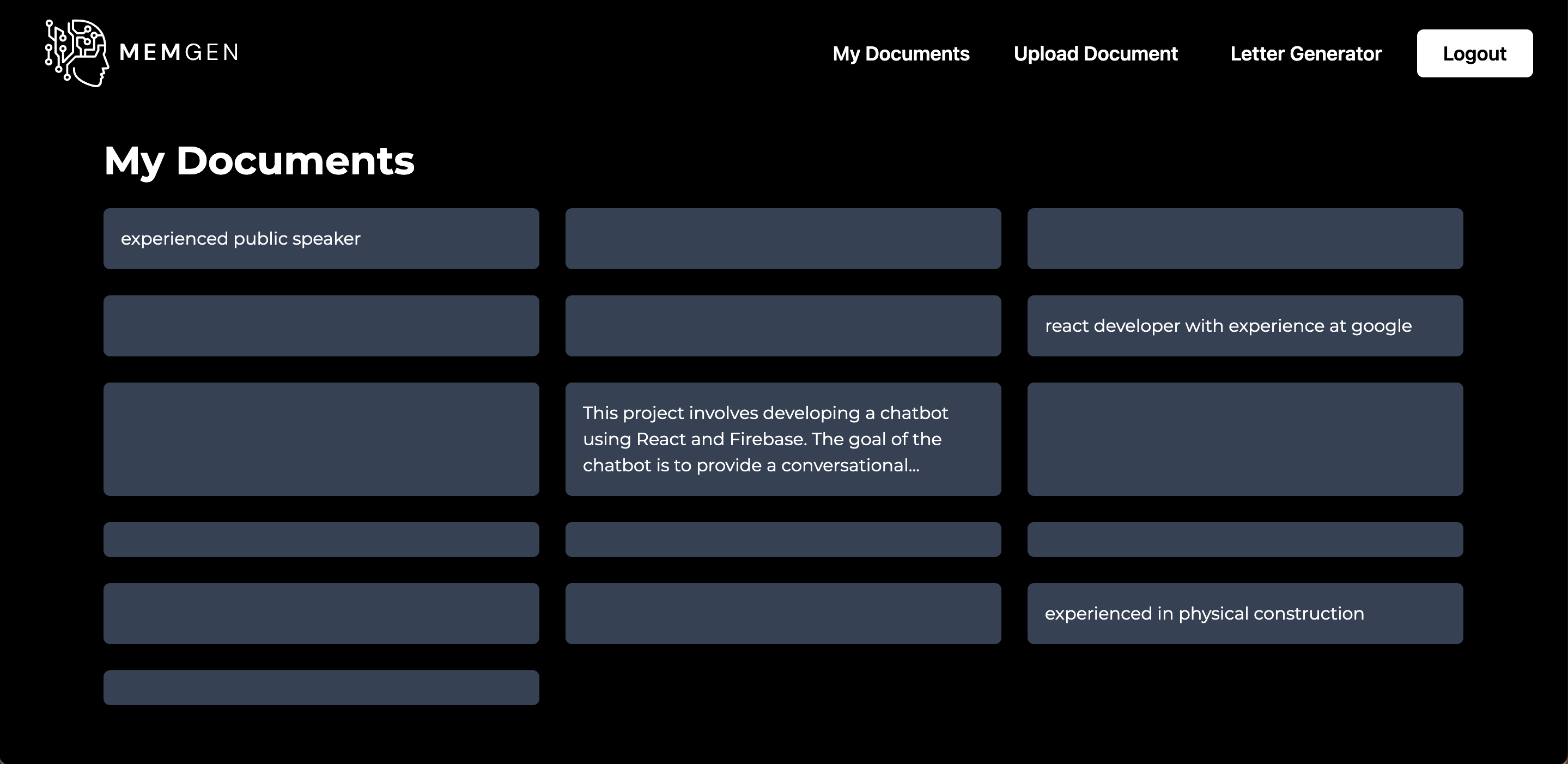Viewport: 1568px width, 764px height.
Task: Open the Letter Generator page
Action: (1305, 53)
